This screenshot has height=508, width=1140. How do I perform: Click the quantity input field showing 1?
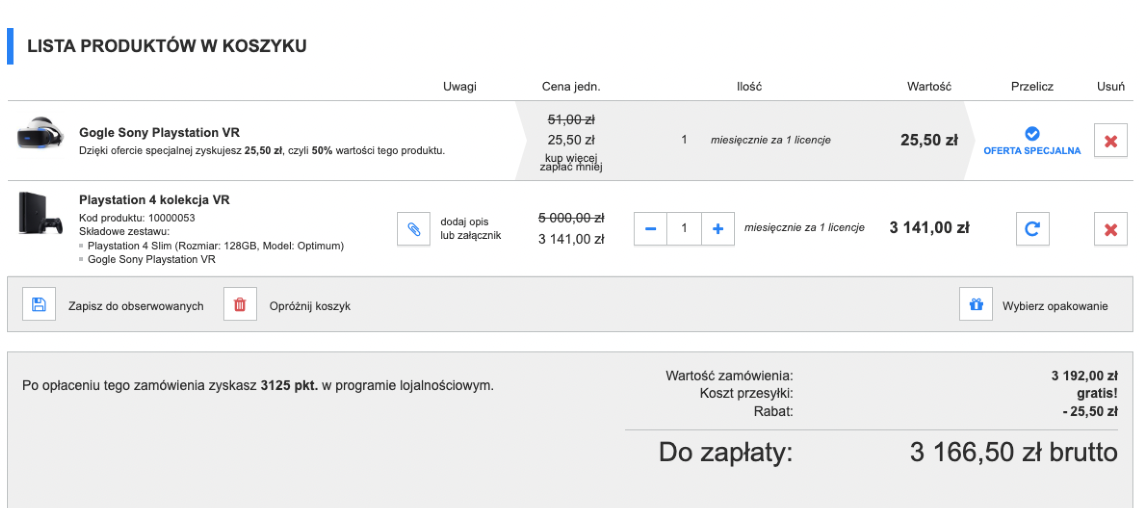[x=684, y=229]
